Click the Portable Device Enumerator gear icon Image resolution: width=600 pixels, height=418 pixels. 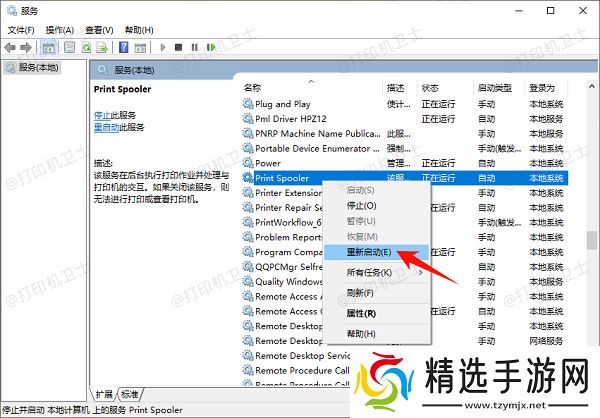248,148
